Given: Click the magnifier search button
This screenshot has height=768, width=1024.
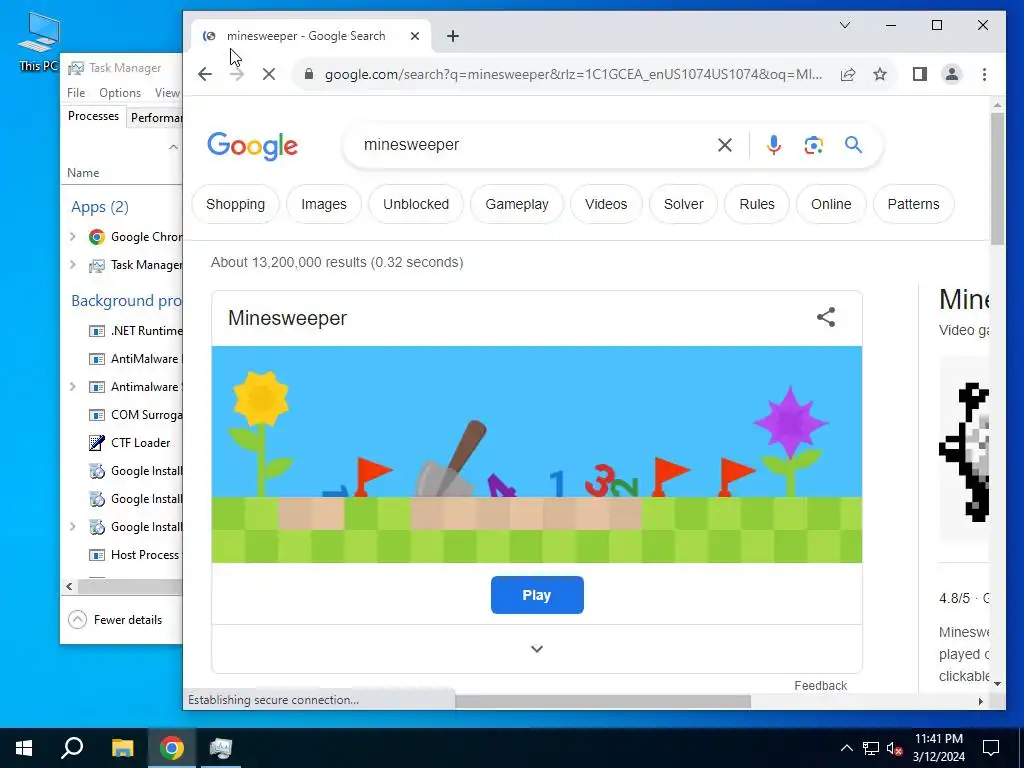Looking at the screenshot, I should pos(853,144).
